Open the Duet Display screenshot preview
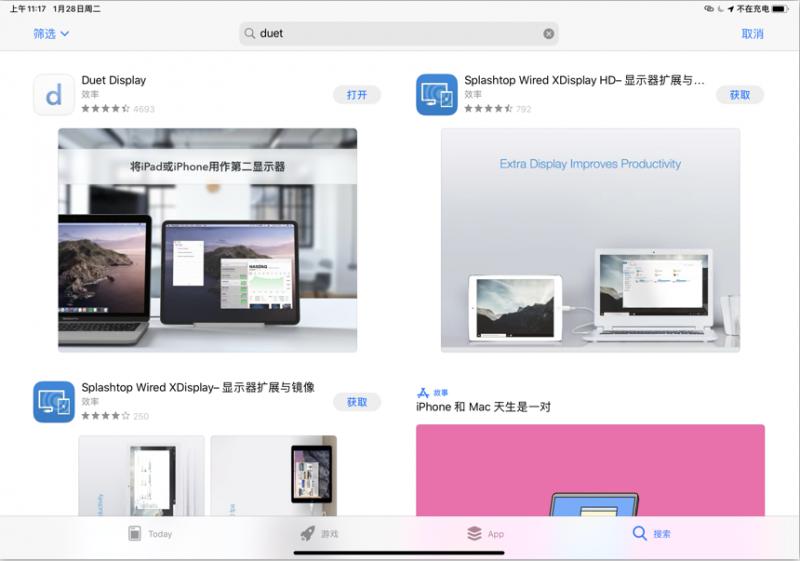 [x=208, y=240]
